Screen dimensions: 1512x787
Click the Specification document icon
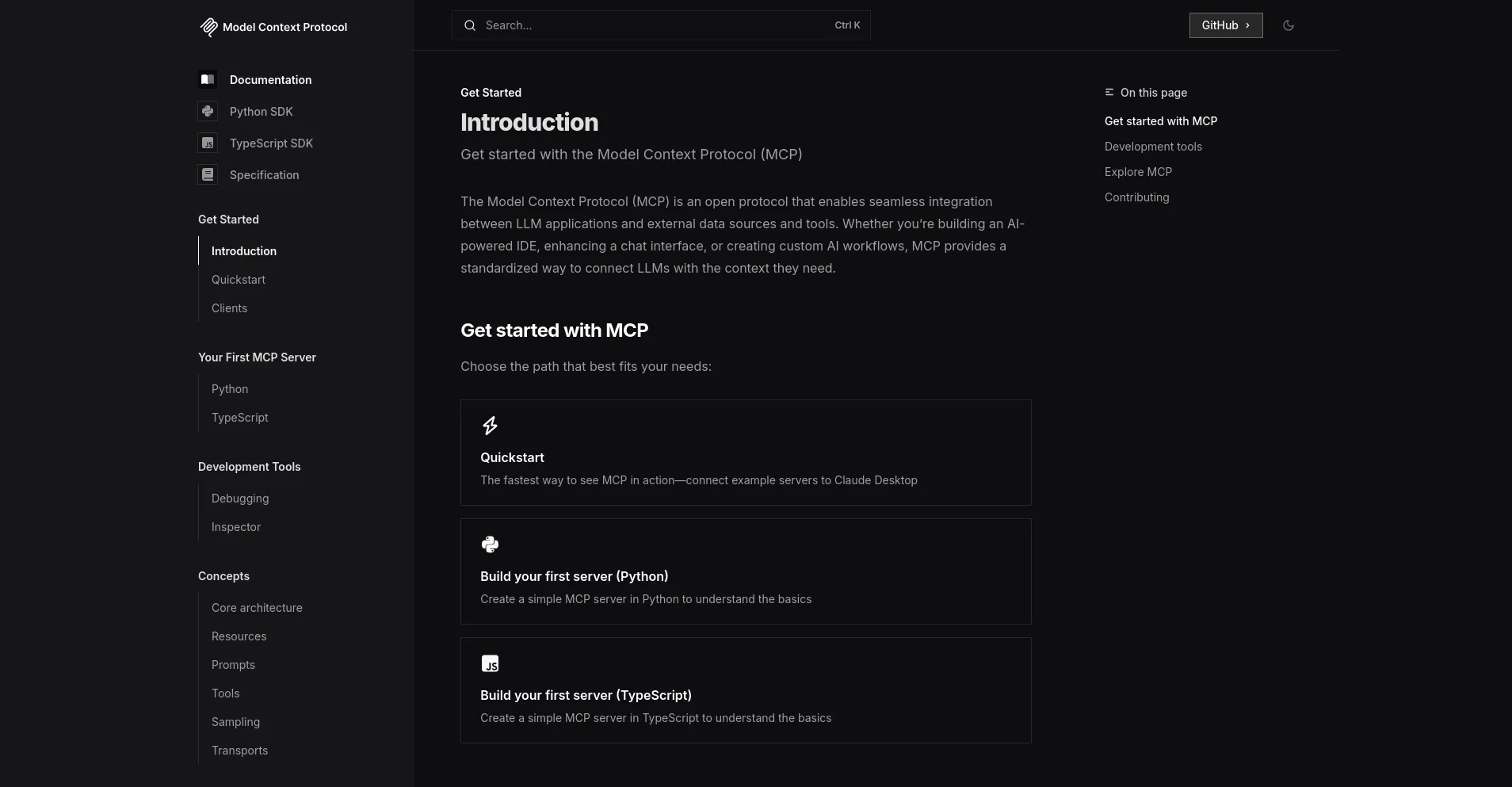(208, 174)
